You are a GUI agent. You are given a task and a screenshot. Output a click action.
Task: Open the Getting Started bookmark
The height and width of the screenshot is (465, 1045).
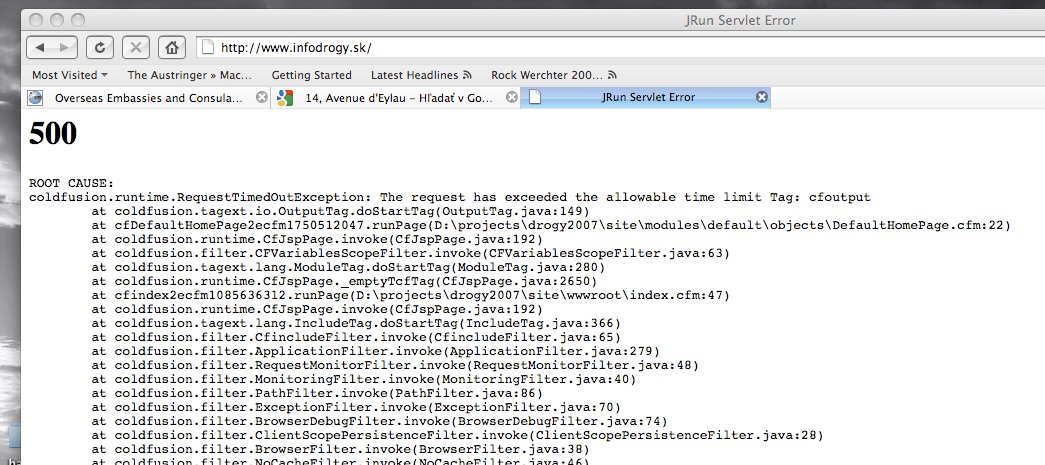311,75
